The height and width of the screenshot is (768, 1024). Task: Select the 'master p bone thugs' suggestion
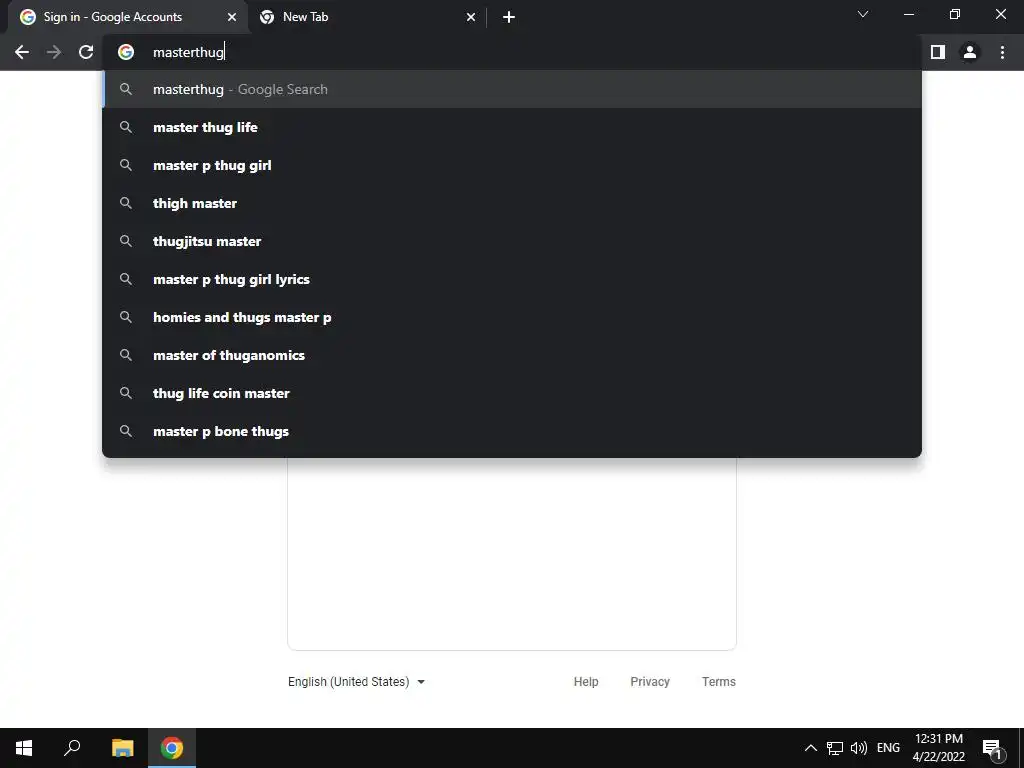pos(512,431)
